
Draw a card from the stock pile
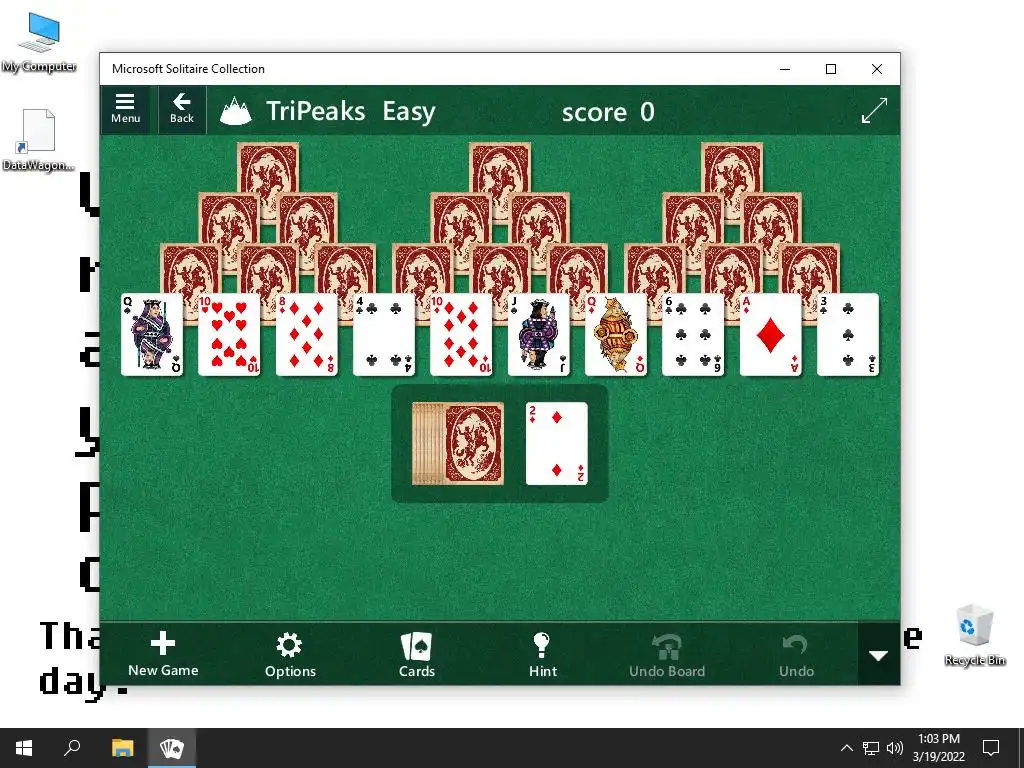(458, 443)
